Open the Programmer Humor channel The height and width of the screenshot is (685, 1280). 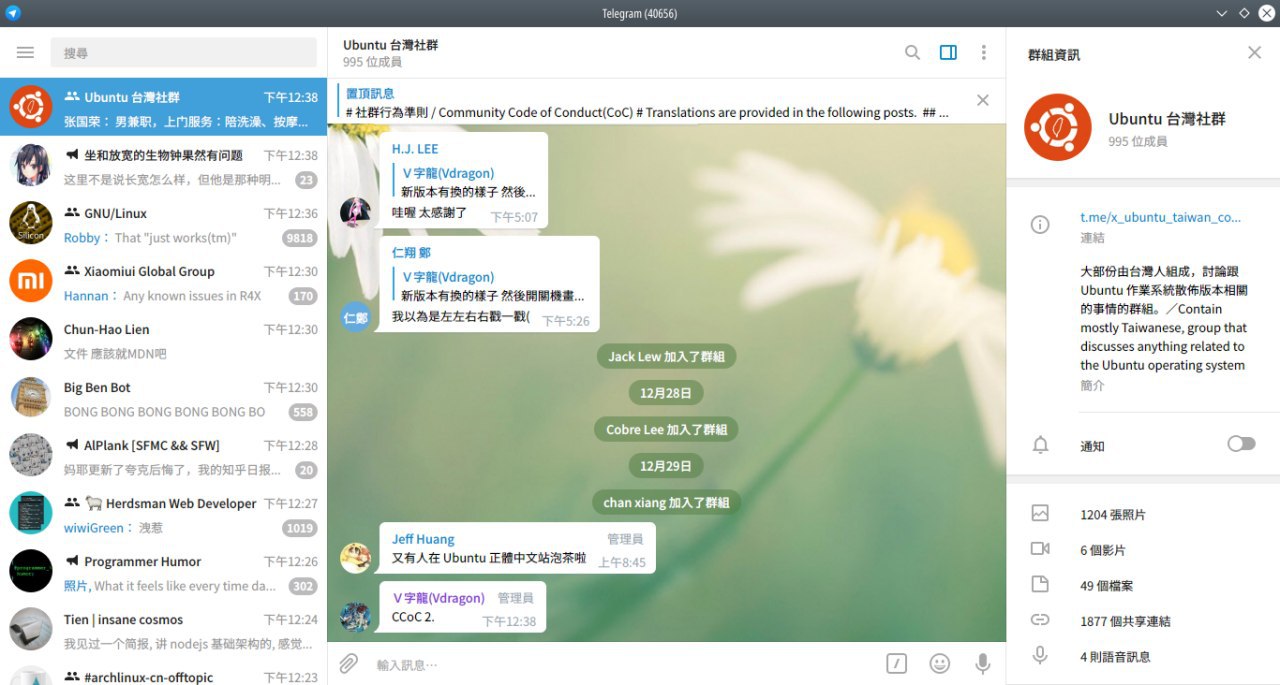pyautogui.click(x=163, y=571)
